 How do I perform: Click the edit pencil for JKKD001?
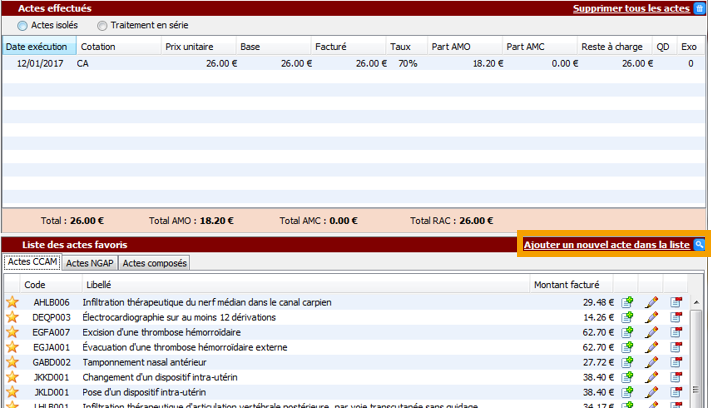652,377
